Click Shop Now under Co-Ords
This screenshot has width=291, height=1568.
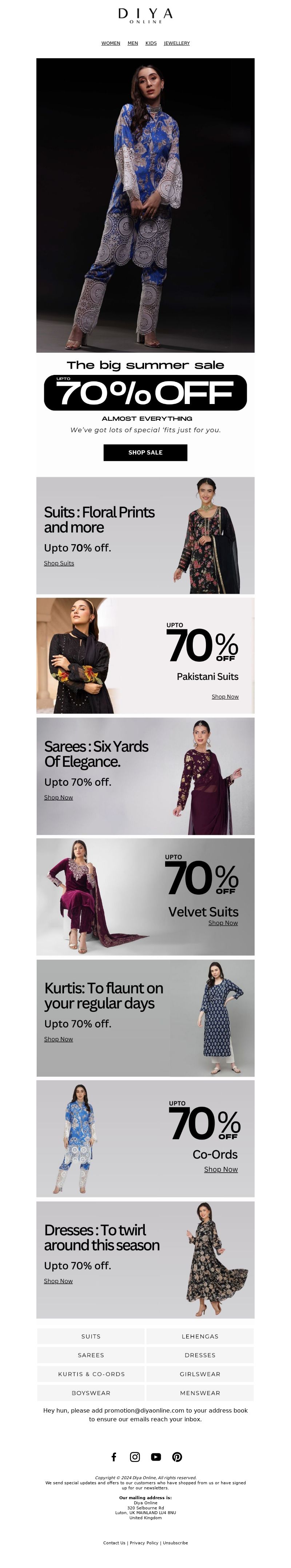pos(221,1169)
